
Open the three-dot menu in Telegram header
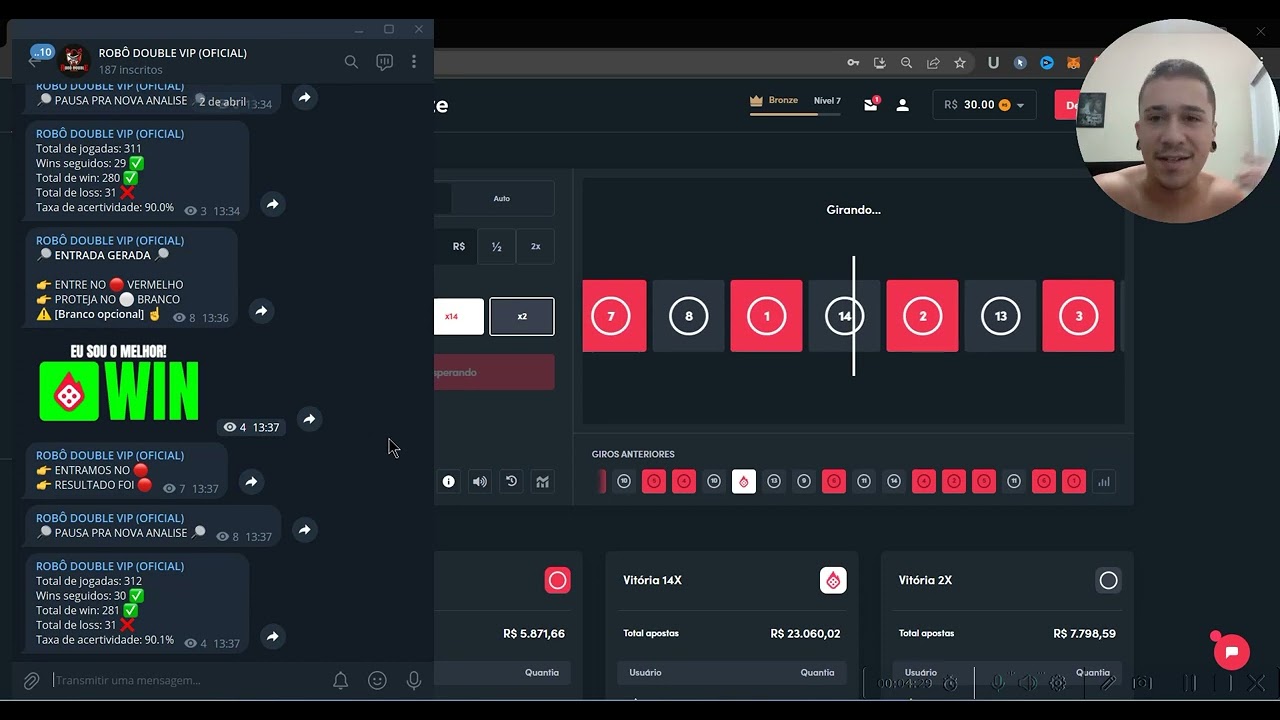click(414, 62)
